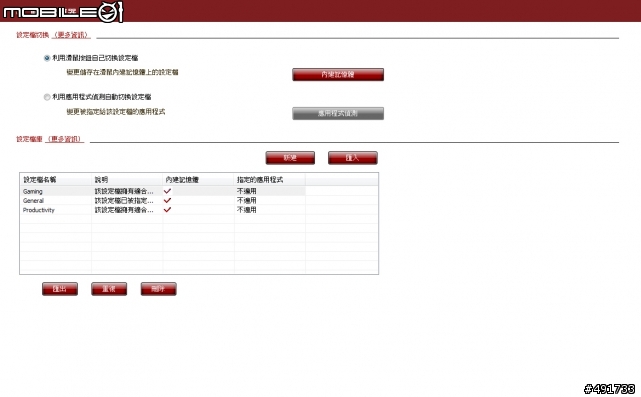
Task: Click the description cell of the Productivity row
Action: click(x=127, y=210)
